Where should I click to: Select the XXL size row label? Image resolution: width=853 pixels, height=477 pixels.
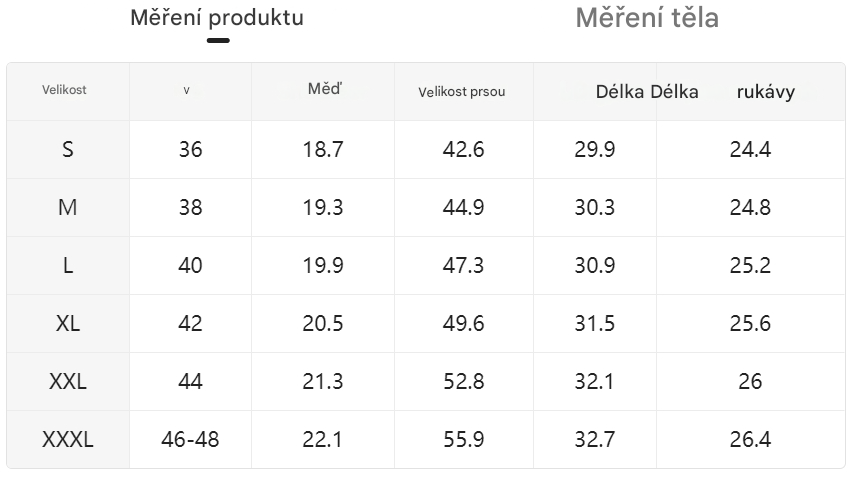(x=67, y=382)
